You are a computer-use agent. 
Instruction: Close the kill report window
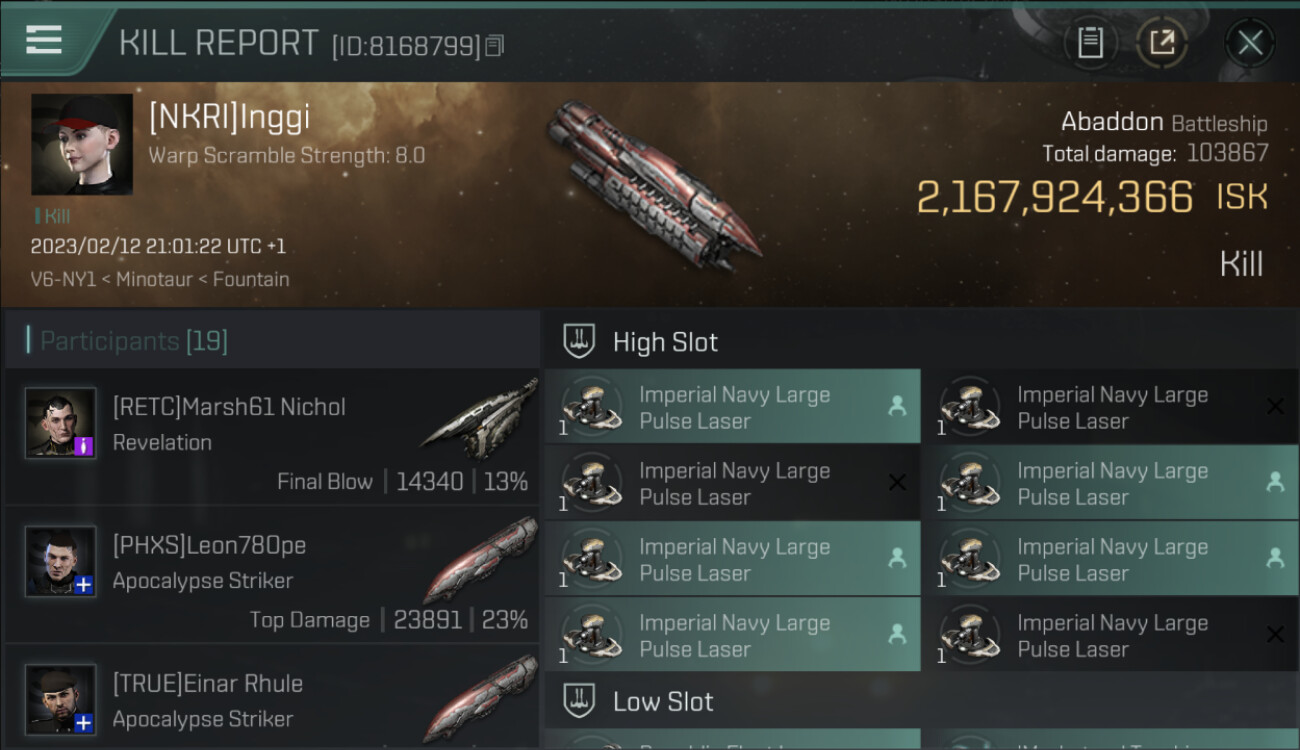[x=1249, y=43]
